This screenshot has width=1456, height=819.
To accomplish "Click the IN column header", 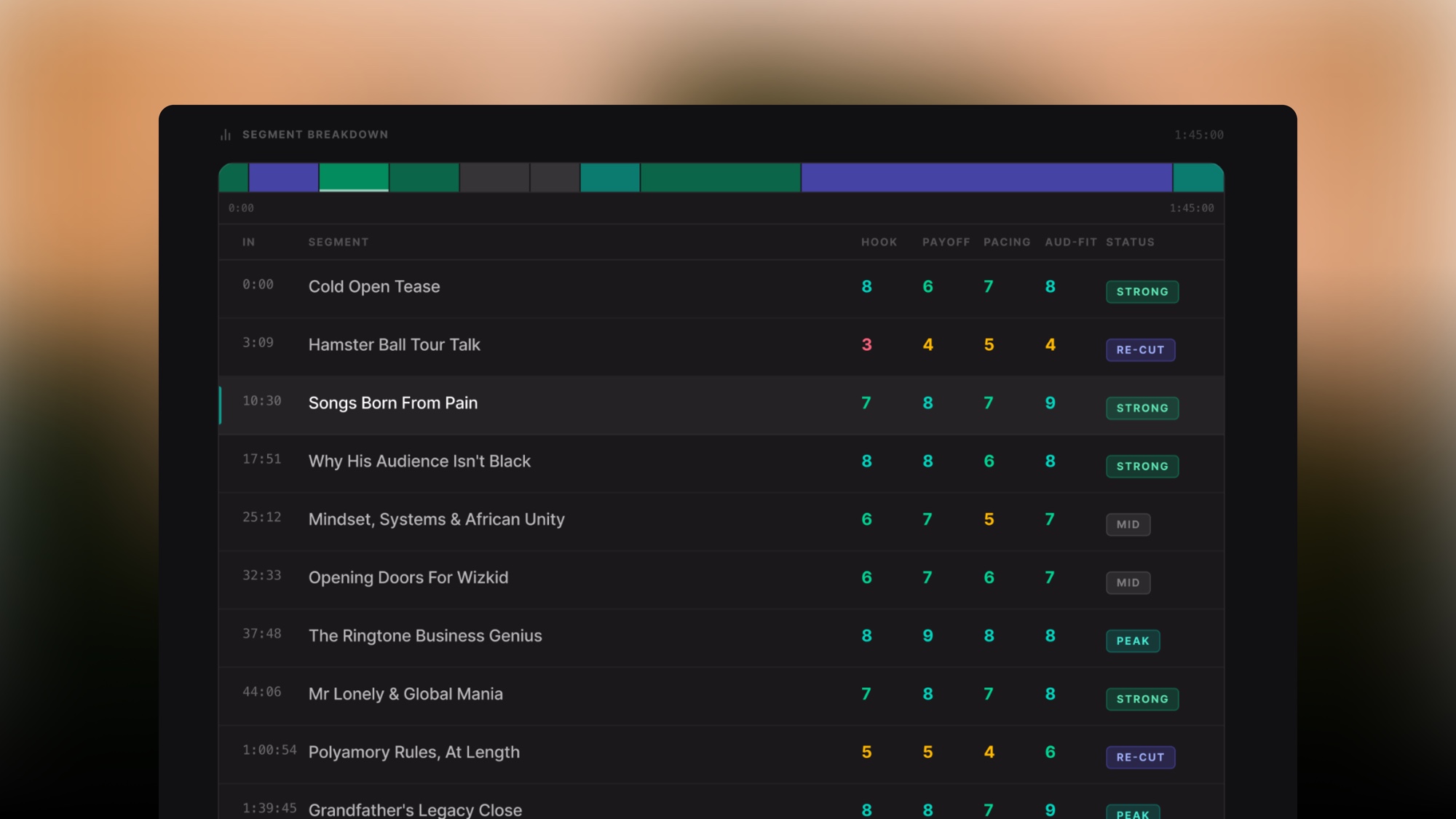I will point(249,242).
